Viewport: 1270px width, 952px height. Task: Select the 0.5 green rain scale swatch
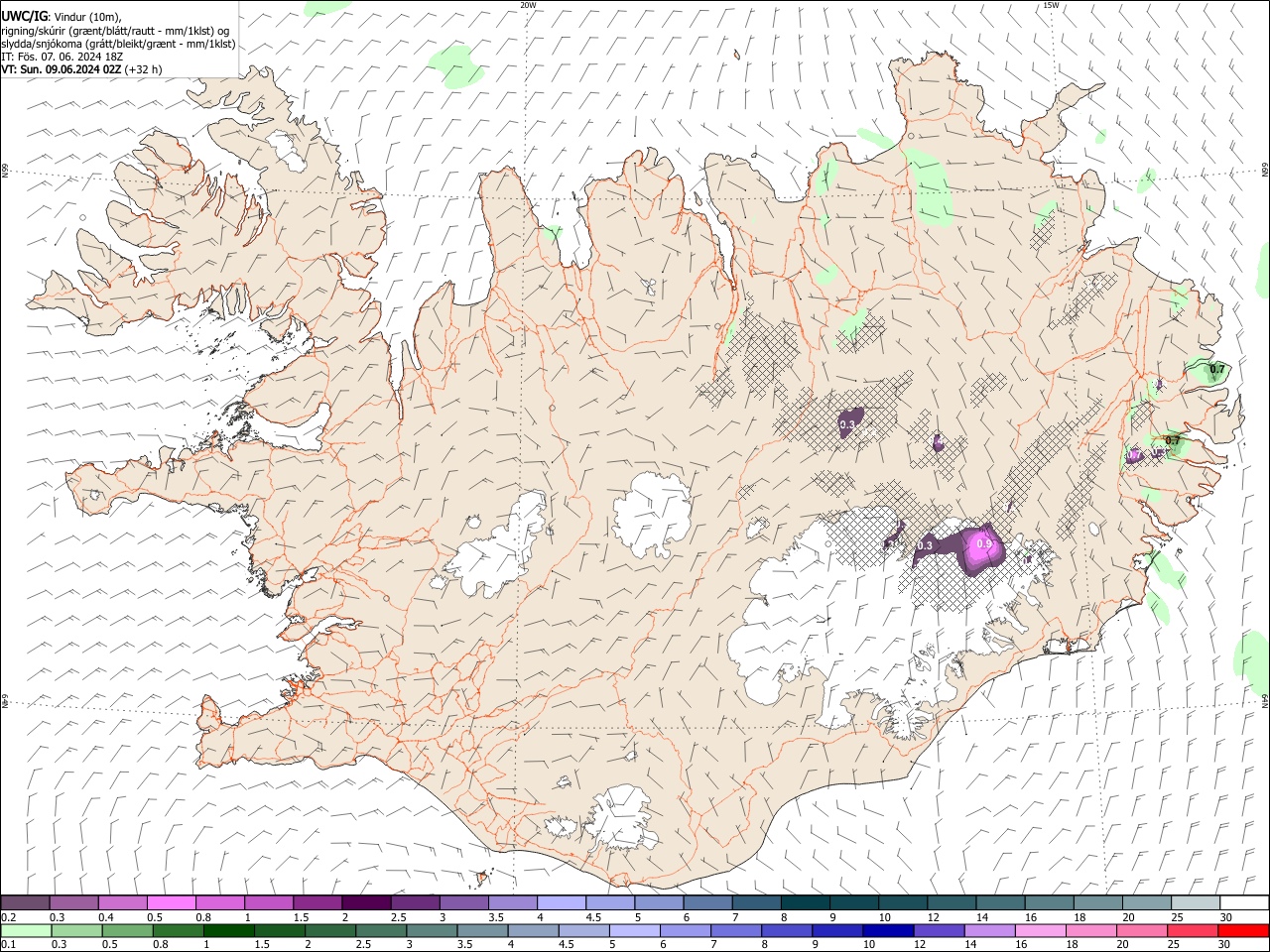[x=127, y=930]
